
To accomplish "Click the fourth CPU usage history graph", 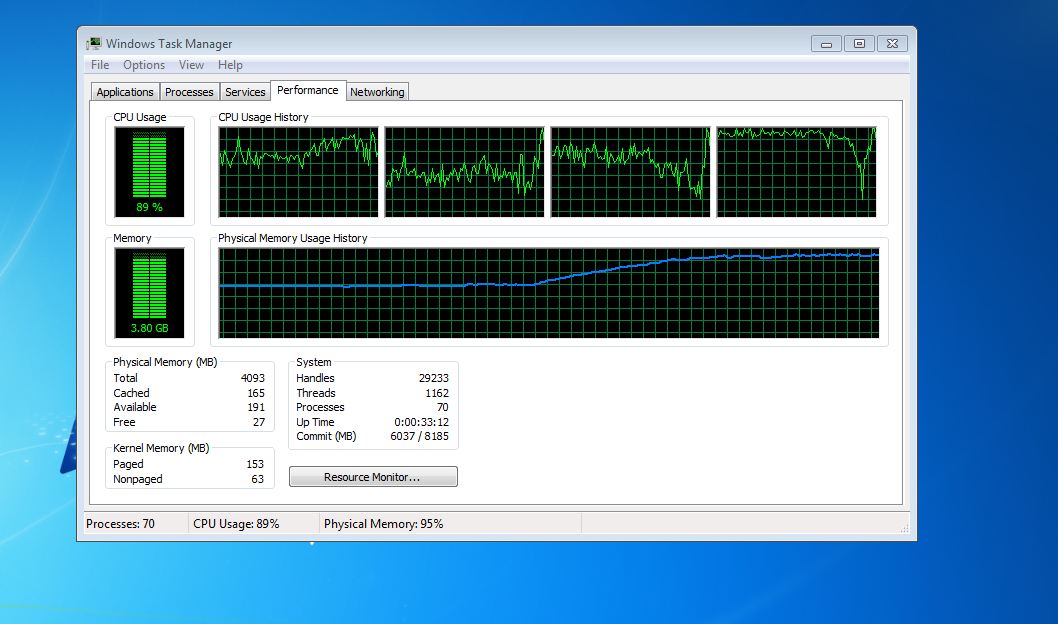I will point(796,172).
